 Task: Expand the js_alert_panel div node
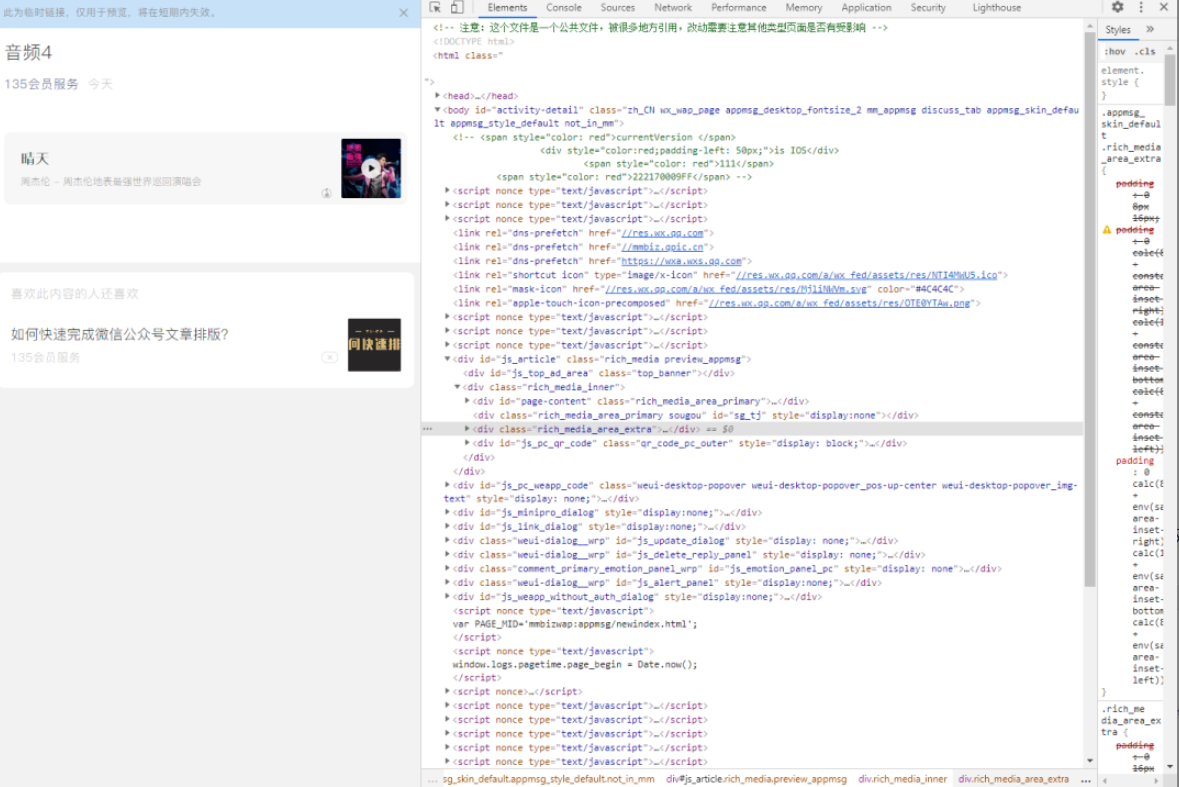[x=447, y=583]
